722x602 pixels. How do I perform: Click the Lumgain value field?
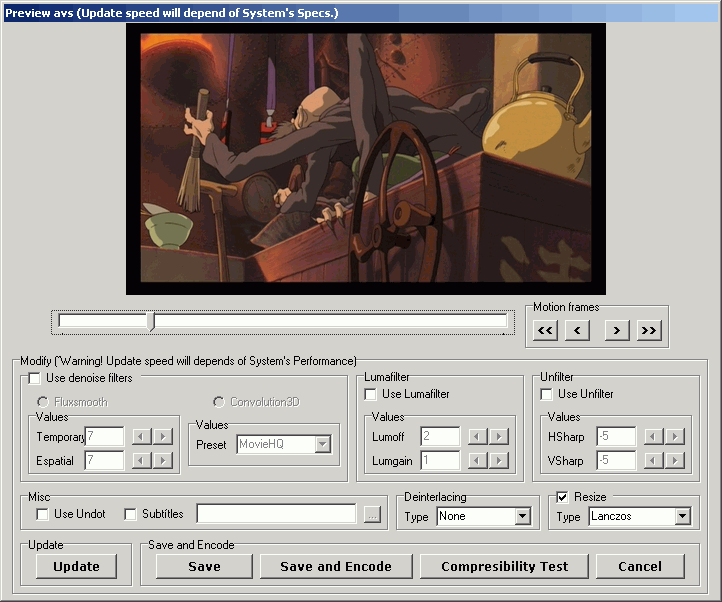[440, 460]
